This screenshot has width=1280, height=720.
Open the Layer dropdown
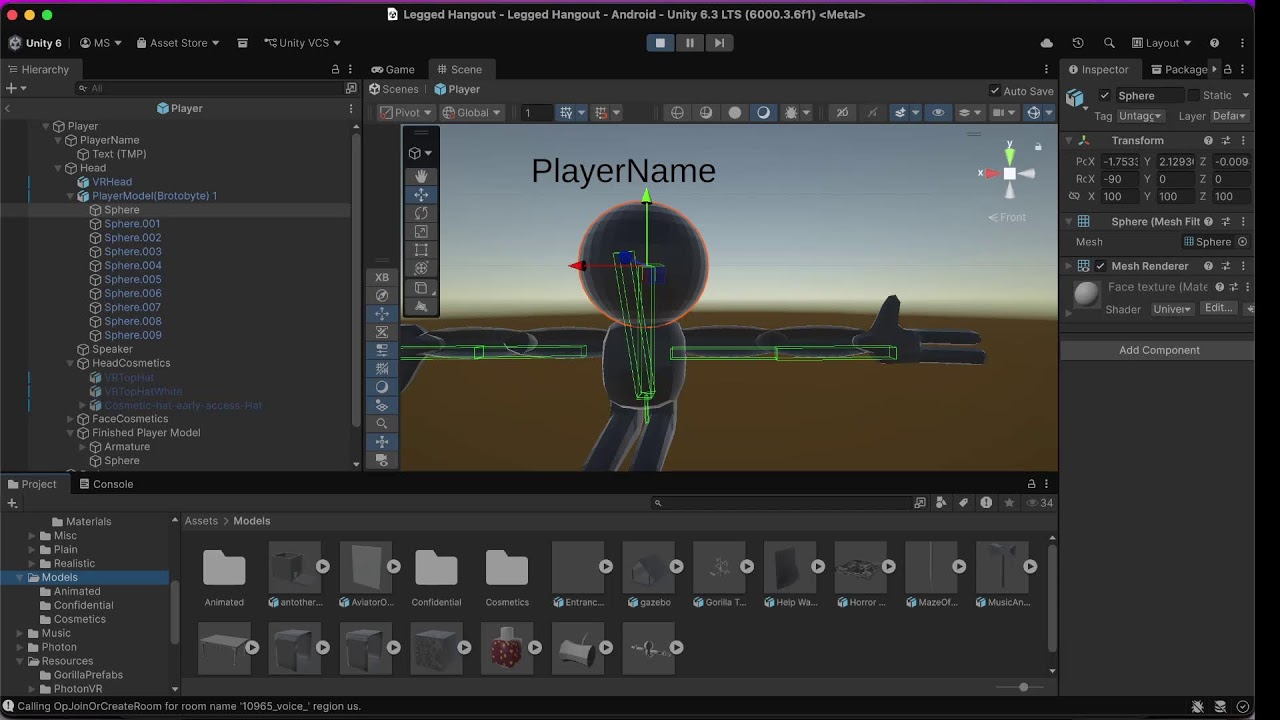[x=1229, y=116]
